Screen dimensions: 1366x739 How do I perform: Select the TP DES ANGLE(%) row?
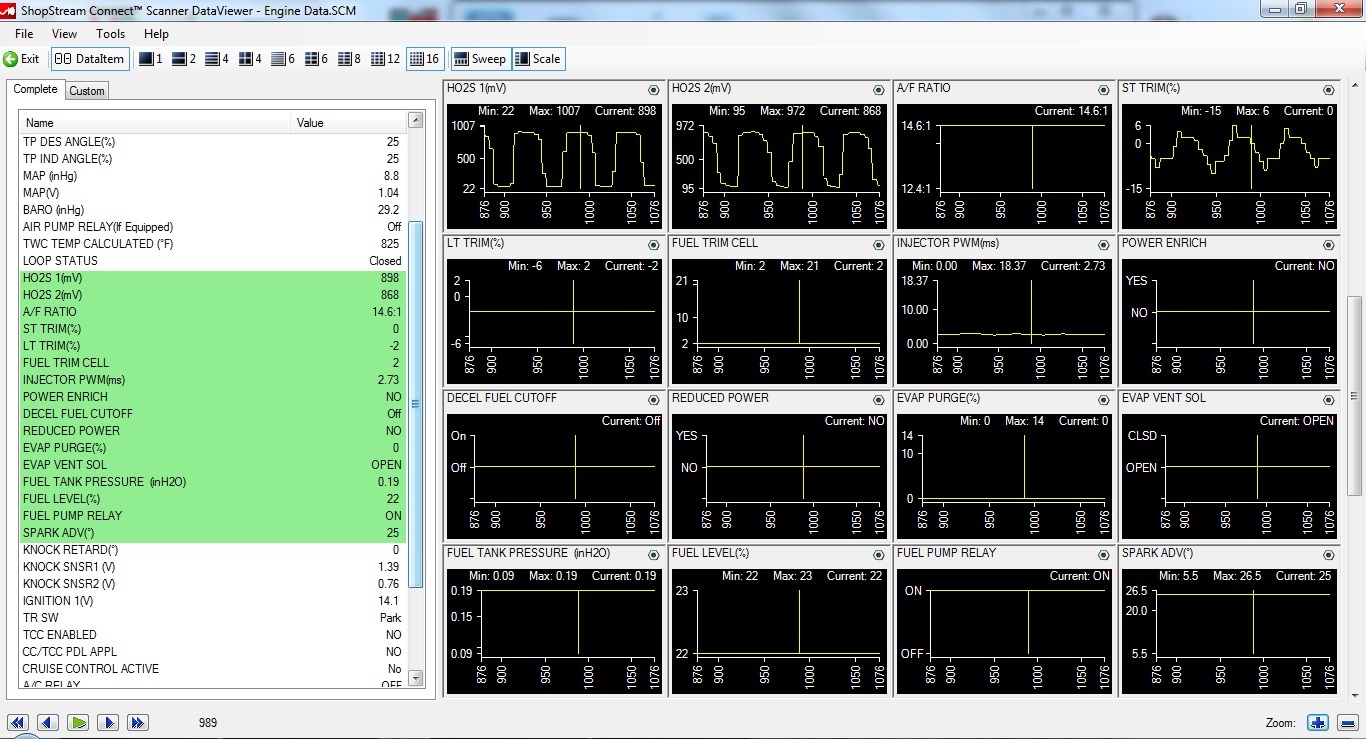(x=213, y=142)
